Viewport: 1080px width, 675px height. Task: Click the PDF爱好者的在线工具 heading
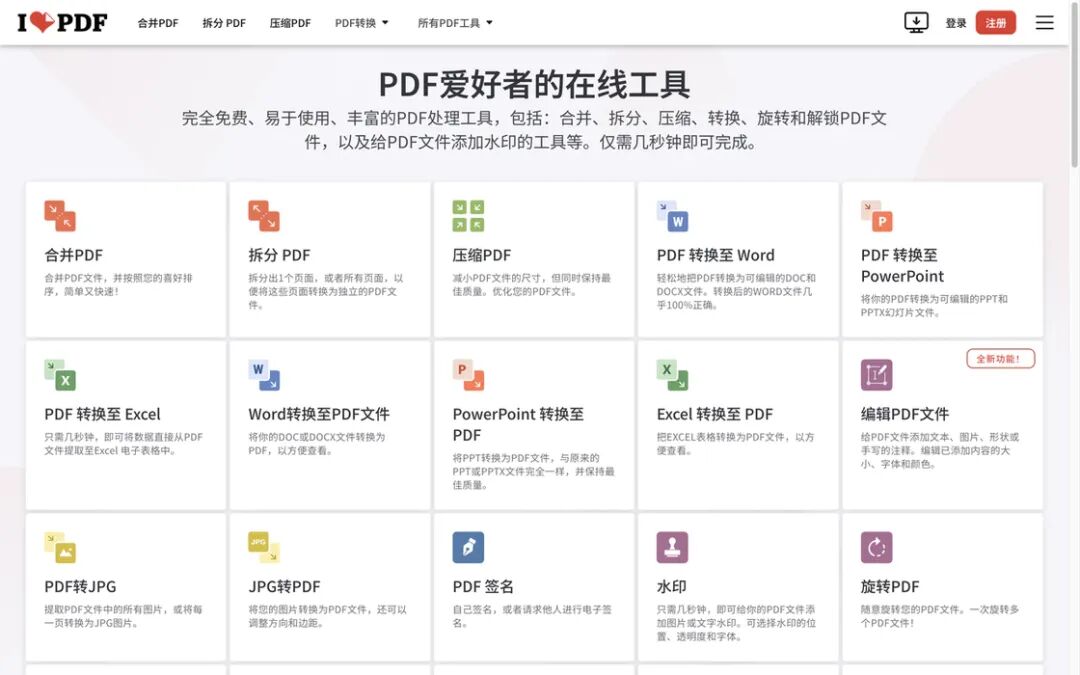click(x=534, y=84)
